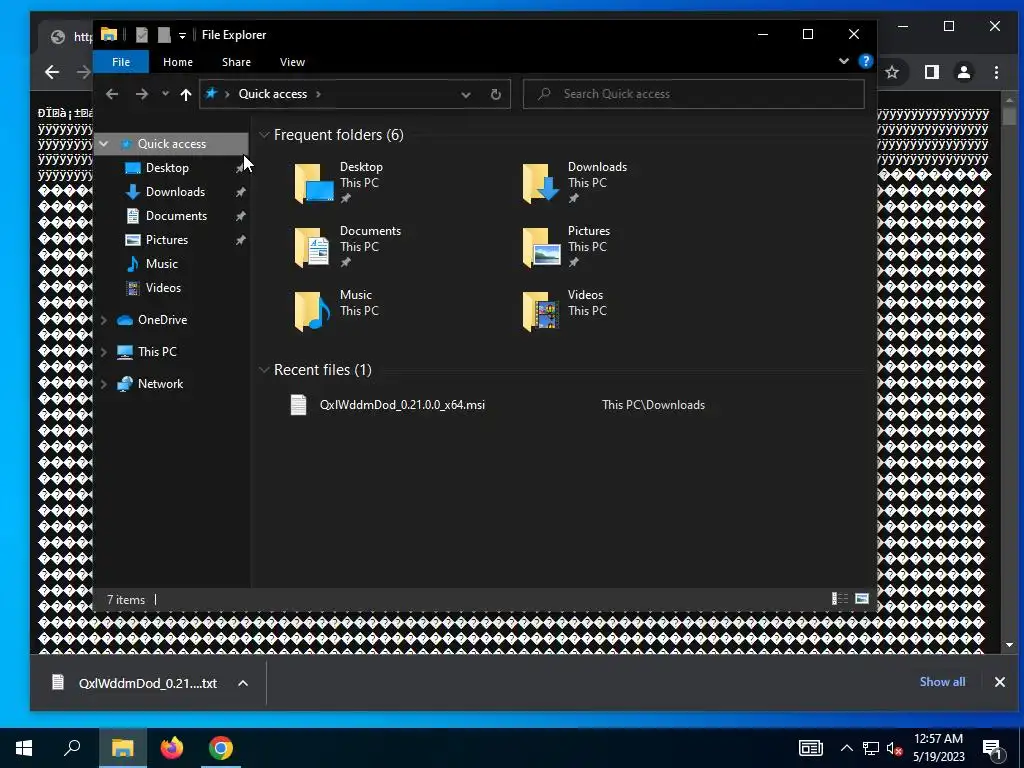The width and height of the screenshot is (1024, 768).
Task: Bookmark this page with Chrome star
Action: (892, 72)
